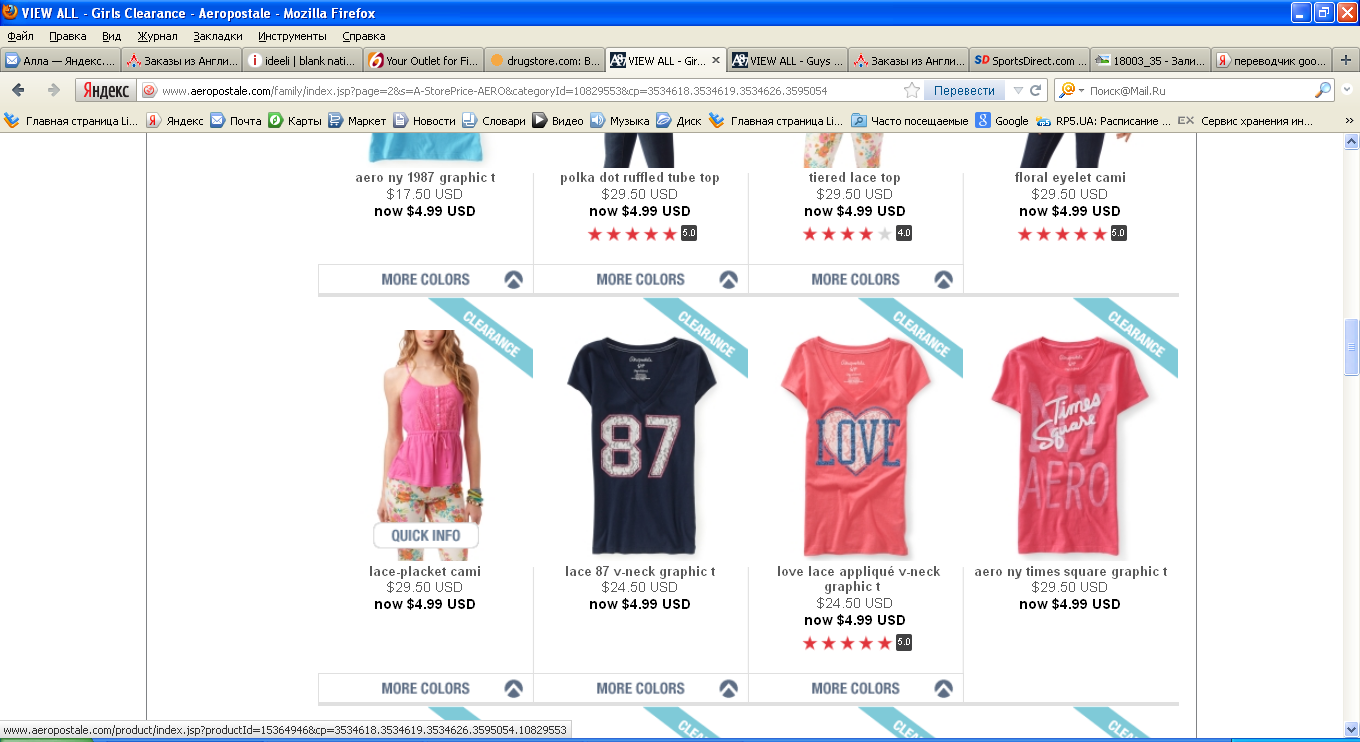This screenshot has height=742, width=1360.
Task: Open the Диск bookmark
Action: (x=679, y=121)
